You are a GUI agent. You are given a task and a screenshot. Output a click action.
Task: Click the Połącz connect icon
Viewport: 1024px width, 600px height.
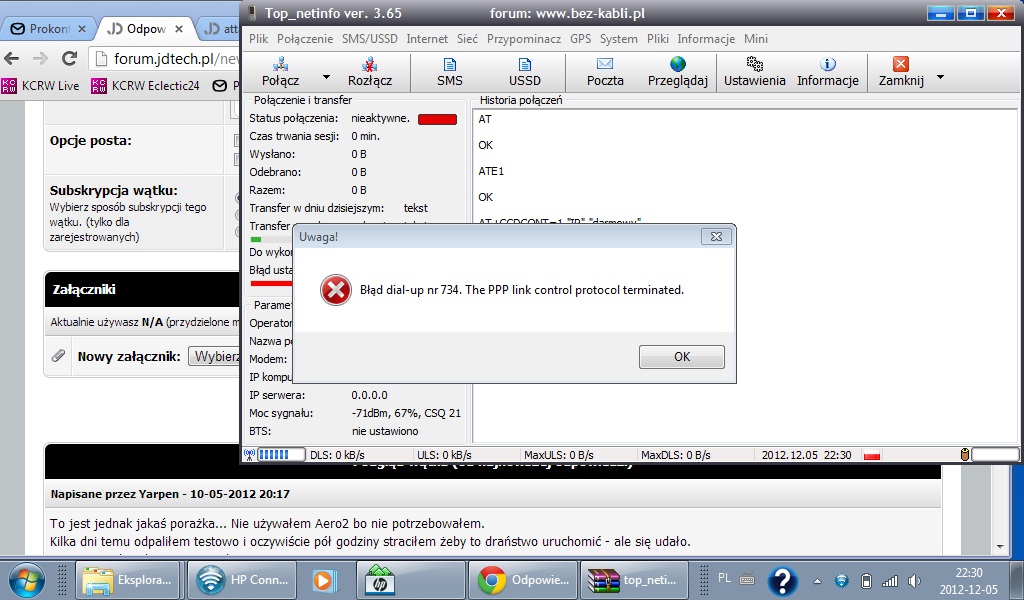[x=280, y=65]
